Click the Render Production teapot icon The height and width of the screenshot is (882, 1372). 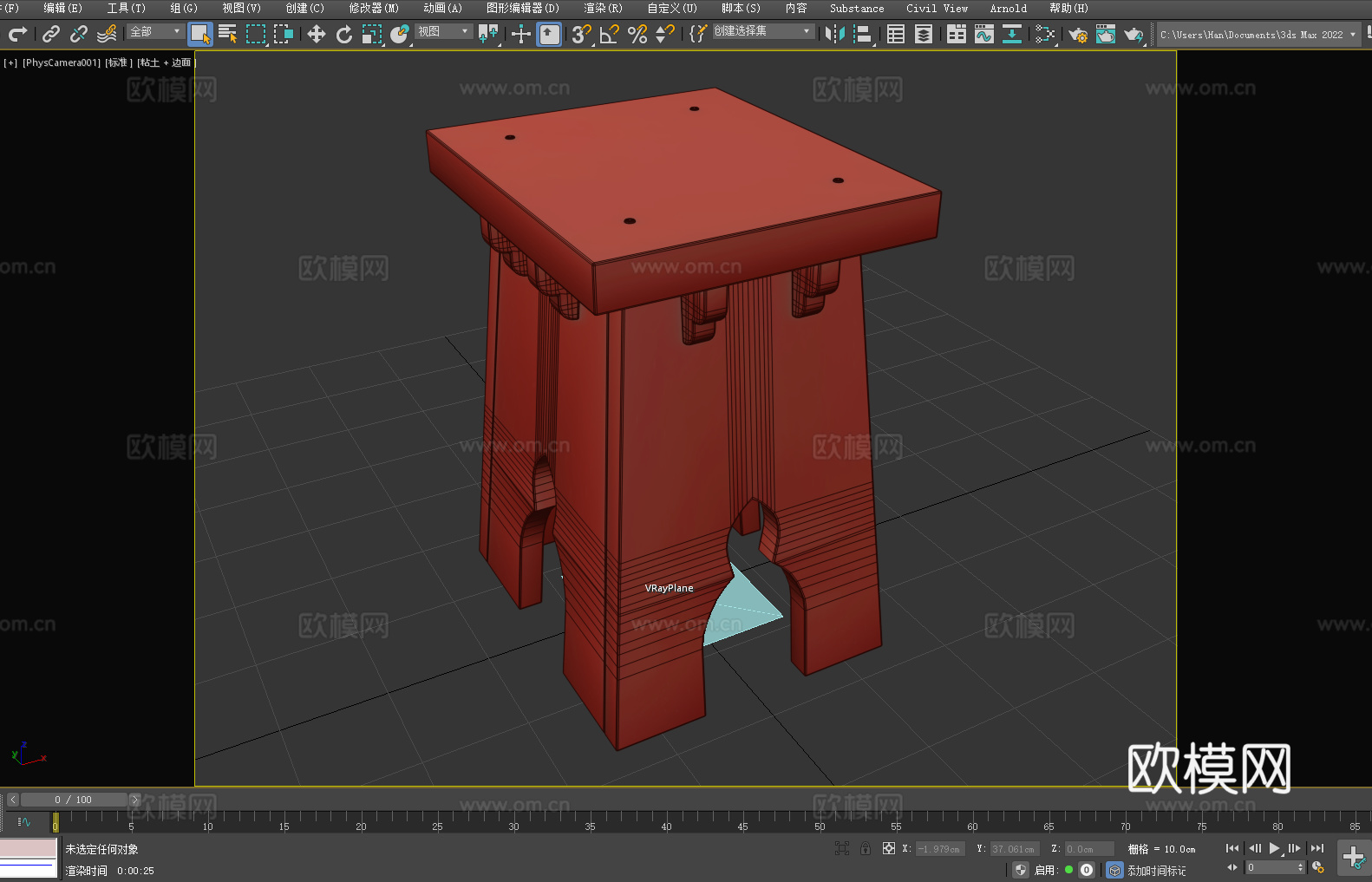point(1134,34)
